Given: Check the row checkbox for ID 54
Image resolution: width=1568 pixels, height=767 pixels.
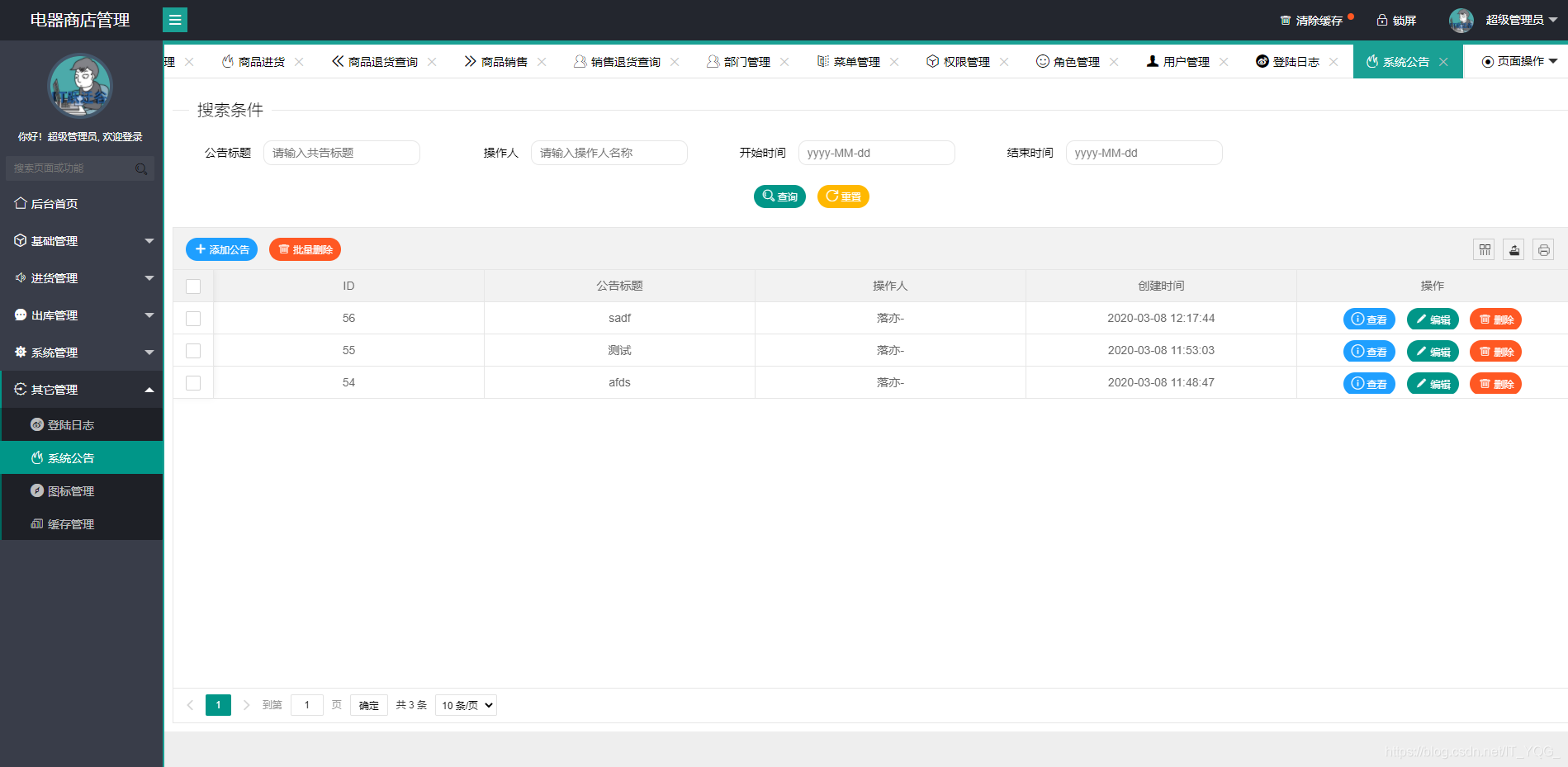Looking at the screenshot, I should click(x=193, y=382).
